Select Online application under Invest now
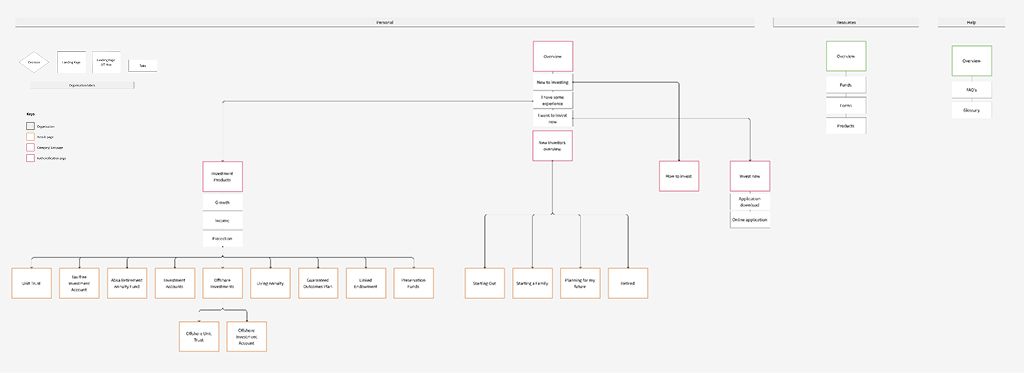1024x373 pixels. [750, 219]
